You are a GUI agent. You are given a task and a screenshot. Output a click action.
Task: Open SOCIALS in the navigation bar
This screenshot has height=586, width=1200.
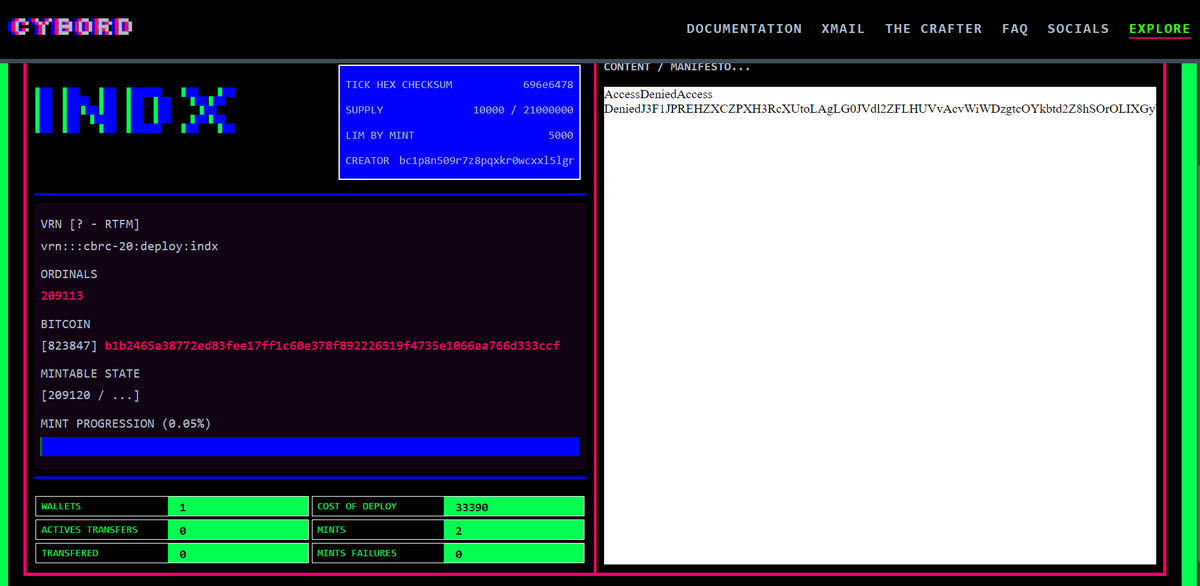coord(1078,29)
